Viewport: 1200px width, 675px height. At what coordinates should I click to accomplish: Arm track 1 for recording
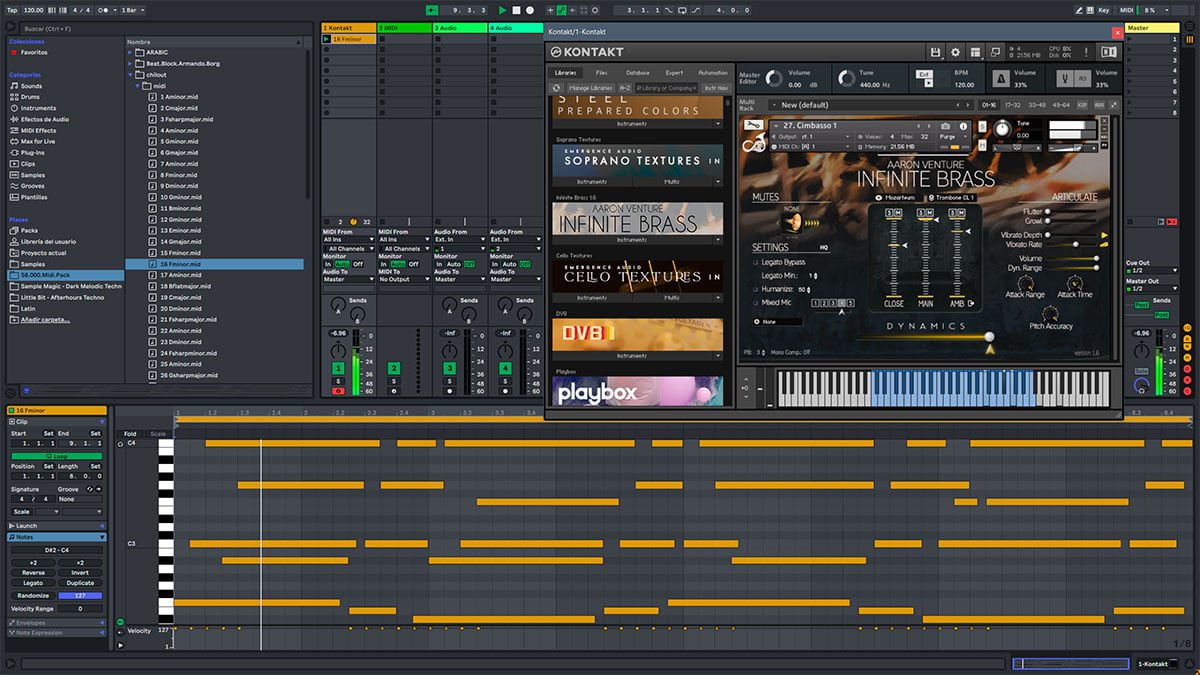click(x=338, y=391)
